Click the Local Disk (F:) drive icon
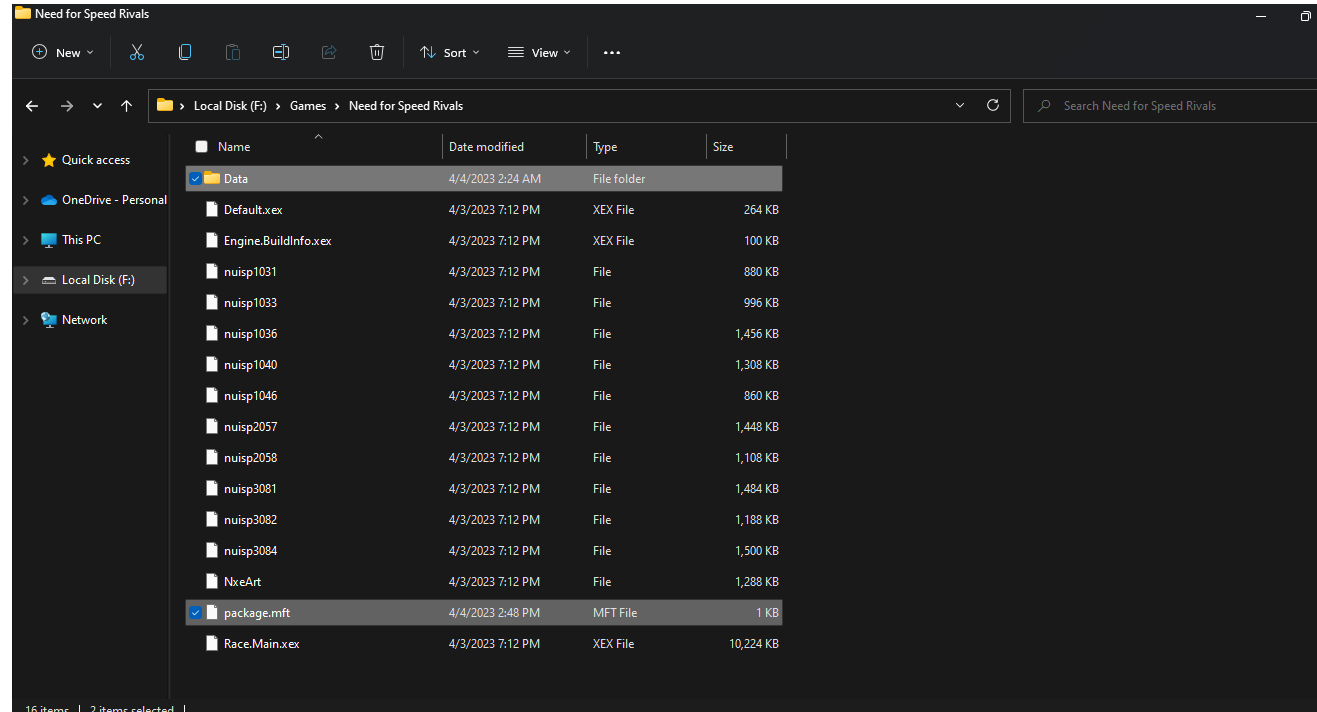 (x=49, y=280)
